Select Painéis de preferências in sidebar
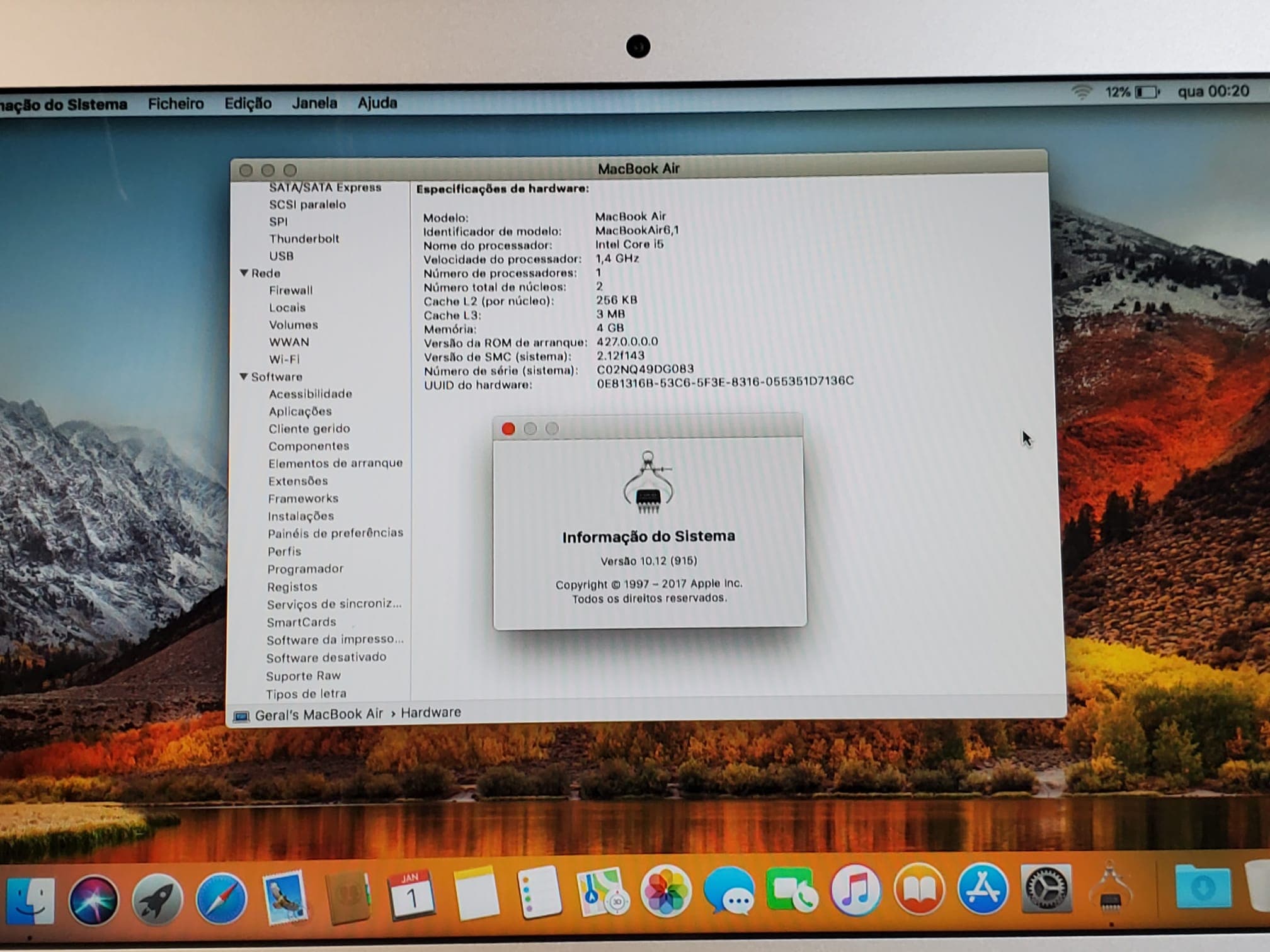1270x952 pixels. coord(335,533)
